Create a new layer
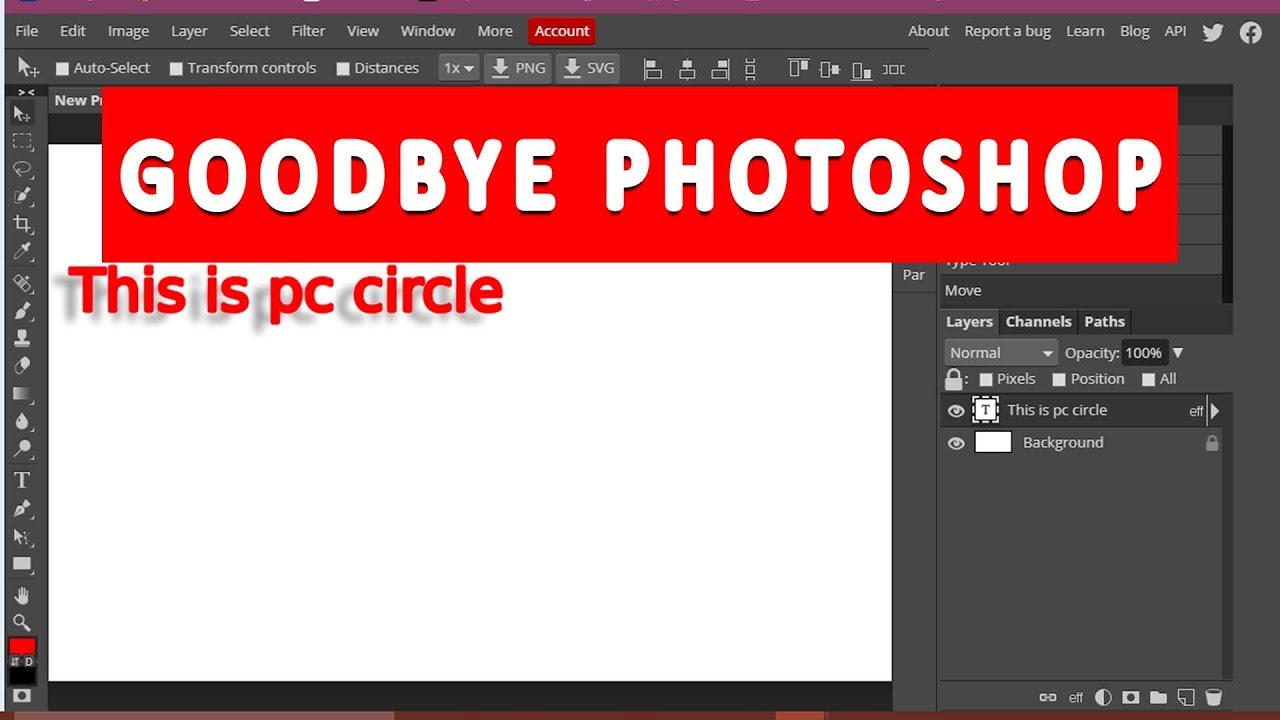Image resolution: width=1280 pixels, height=720 pixels. click(x=1186, y=697)
